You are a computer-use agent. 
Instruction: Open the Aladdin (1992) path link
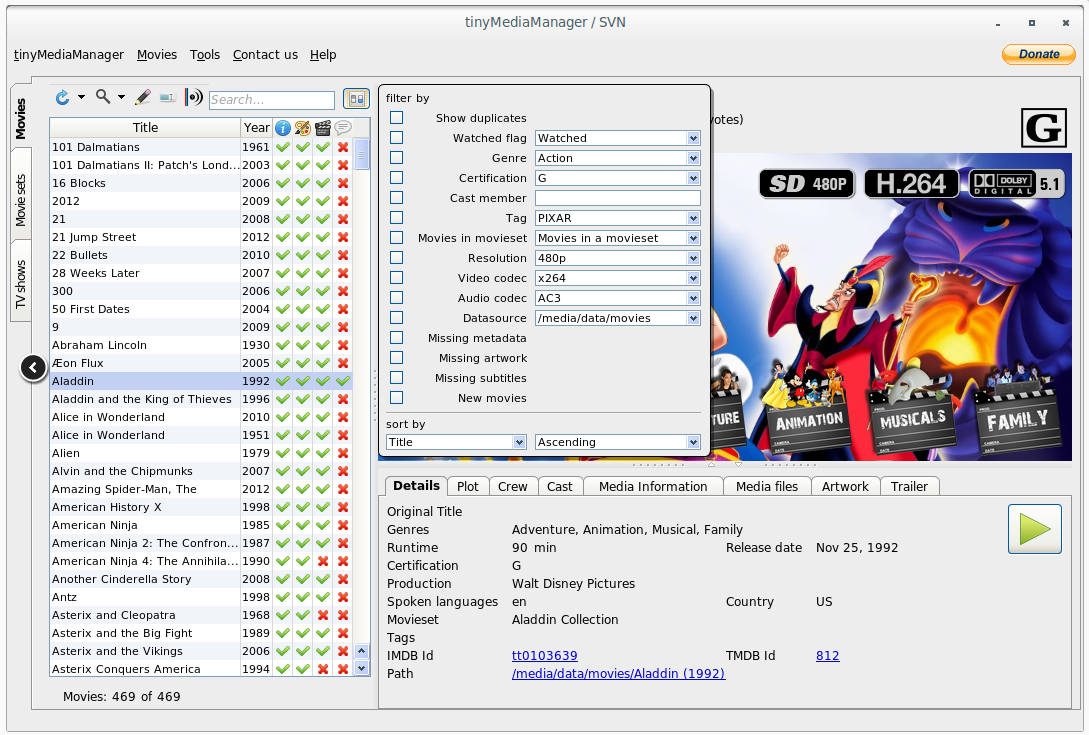pos(618,674)
